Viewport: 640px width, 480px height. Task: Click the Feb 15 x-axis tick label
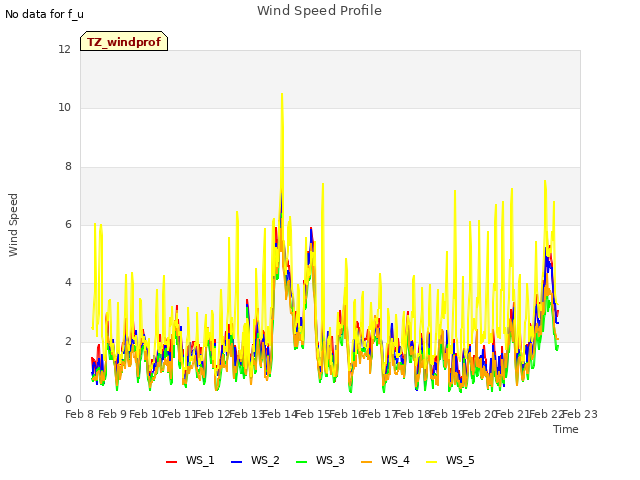click(313, 414)
